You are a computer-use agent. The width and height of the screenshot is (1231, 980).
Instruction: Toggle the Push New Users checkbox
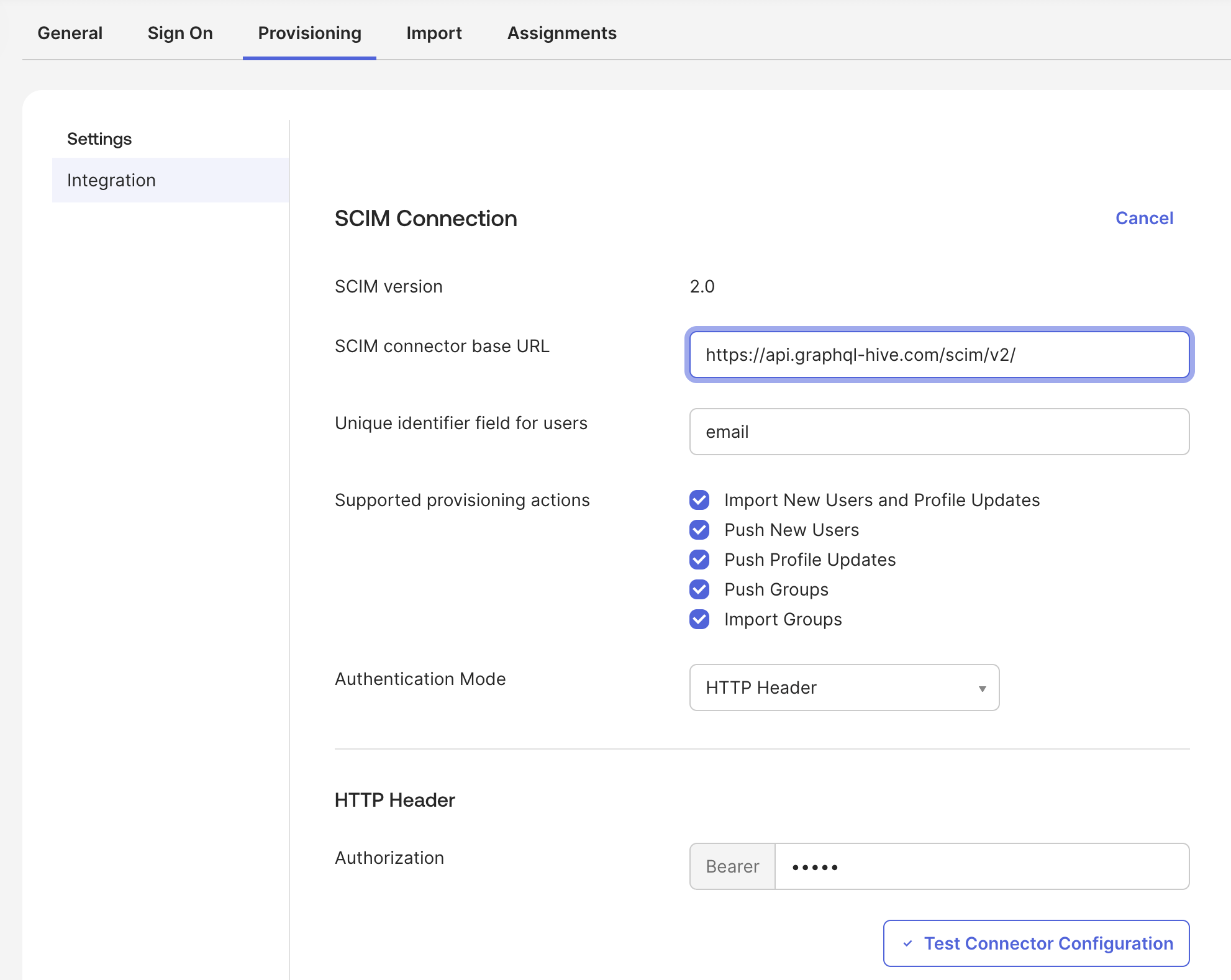pyautogui.click(x=699, y=530)
